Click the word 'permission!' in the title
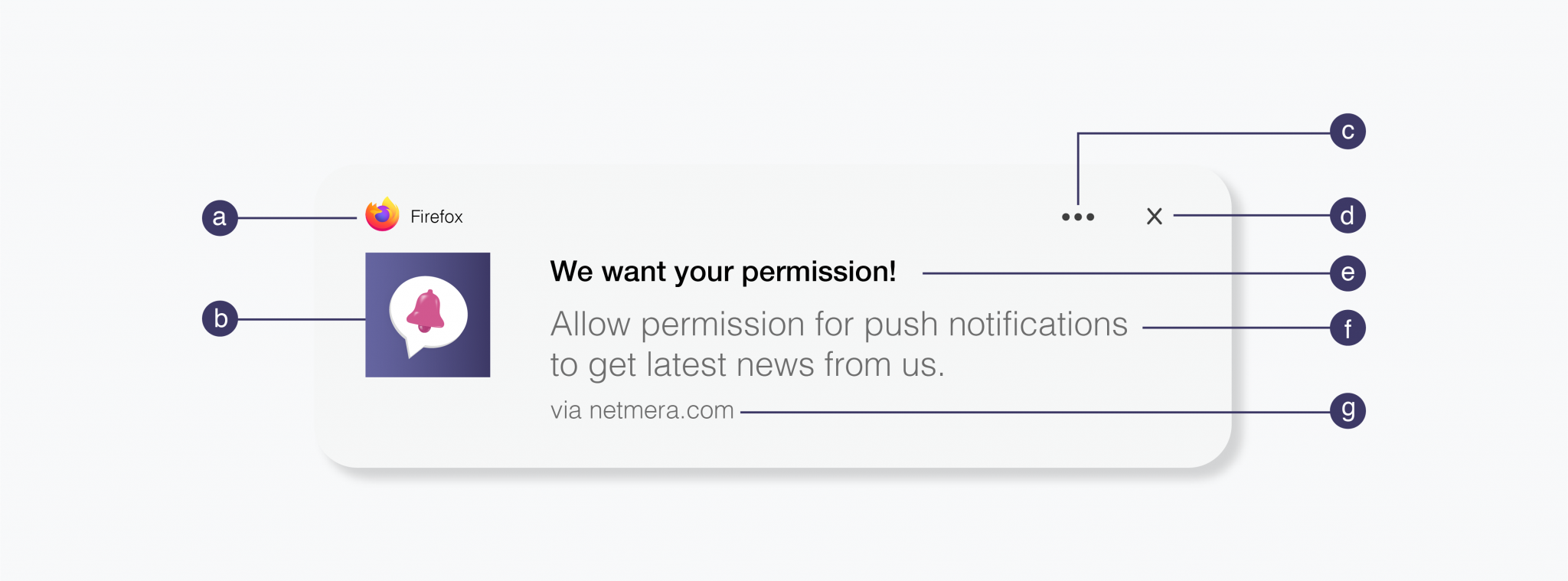 818,272
